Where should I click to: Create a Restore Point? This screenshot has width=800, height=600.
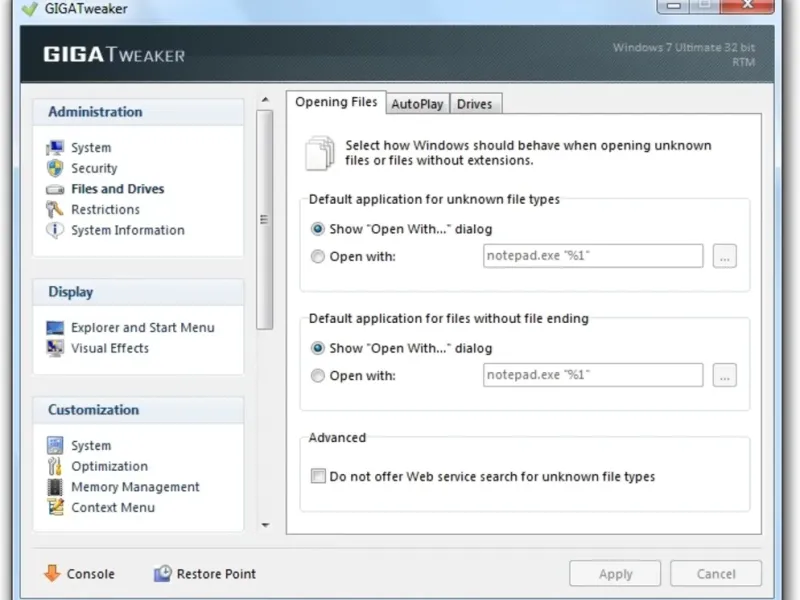[x=216, y=574]
